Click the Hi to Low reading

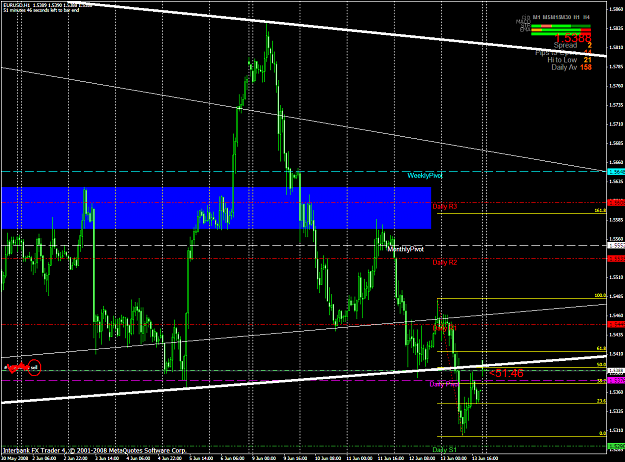[569, 60]
